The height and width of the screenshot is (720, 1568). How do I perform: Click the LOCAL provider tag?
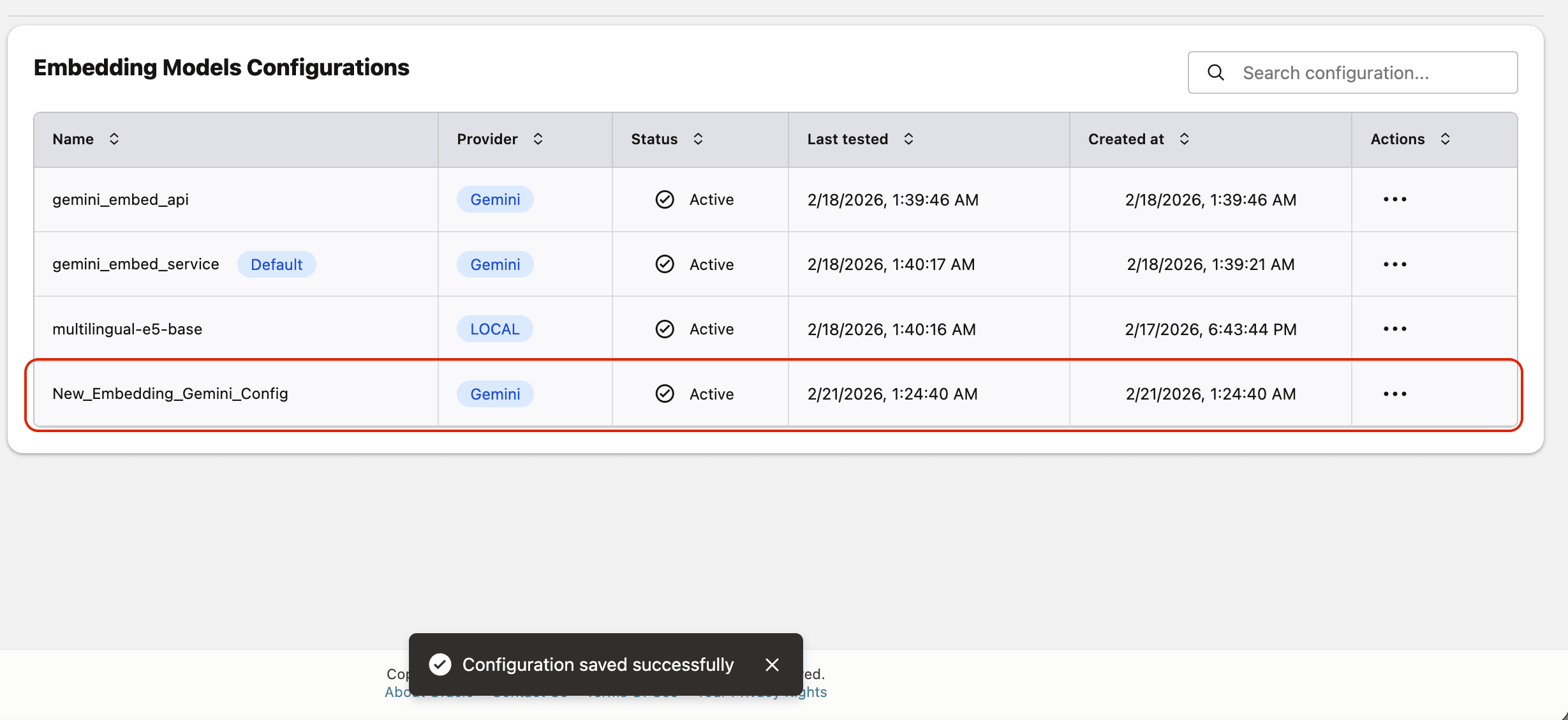494,329
